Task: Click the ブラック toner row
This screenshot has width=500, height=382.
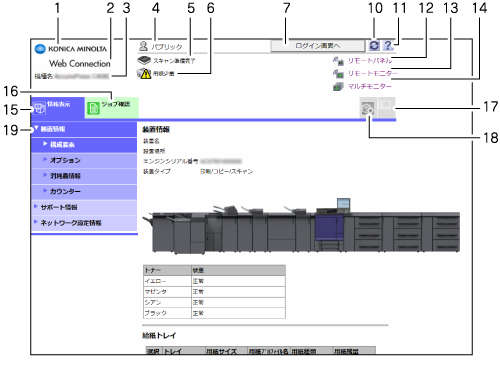Action: click(x=214, y=313)
